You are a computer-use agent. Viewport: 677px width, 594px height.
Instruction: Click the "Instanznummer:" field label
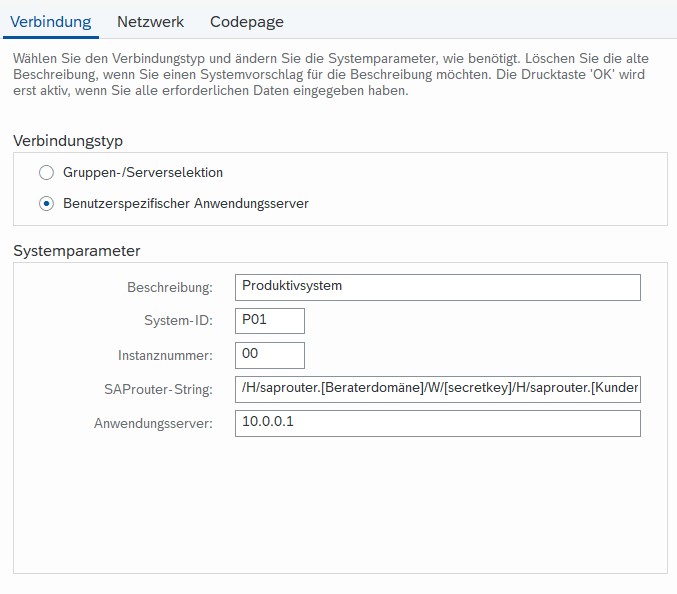click(x=165, y=356)
